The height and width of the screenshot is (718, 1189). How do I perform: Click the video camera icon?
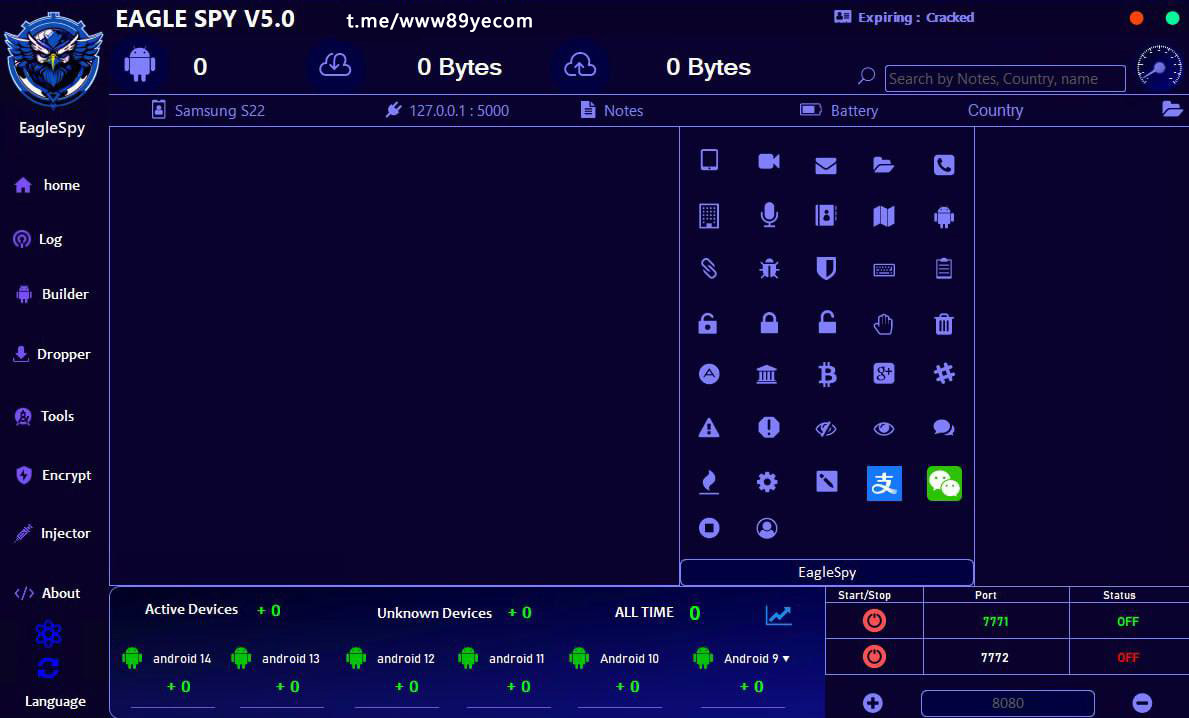768,162
